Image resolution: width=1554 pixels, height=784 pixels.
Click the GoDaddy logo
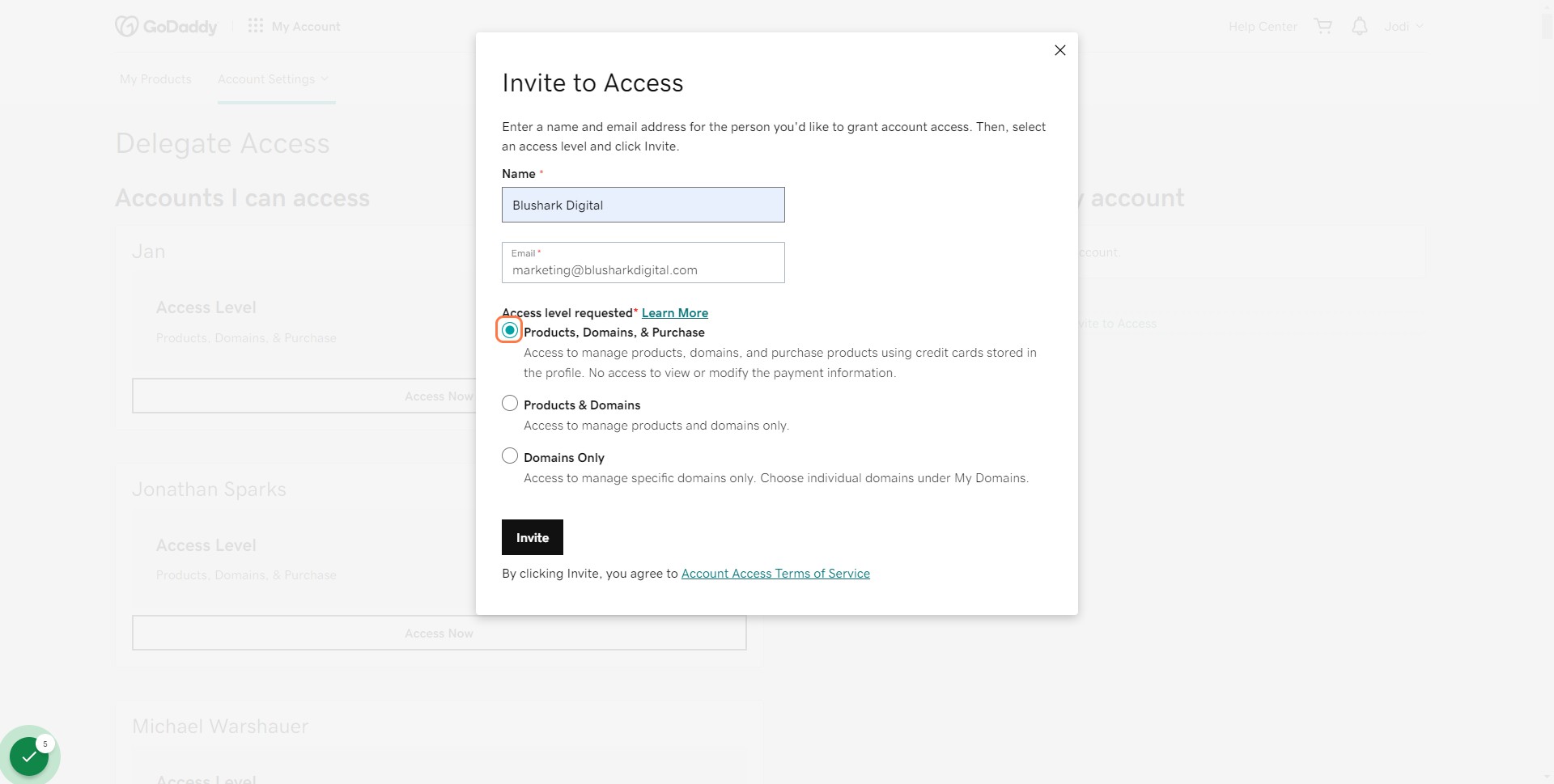coord(167,27)
